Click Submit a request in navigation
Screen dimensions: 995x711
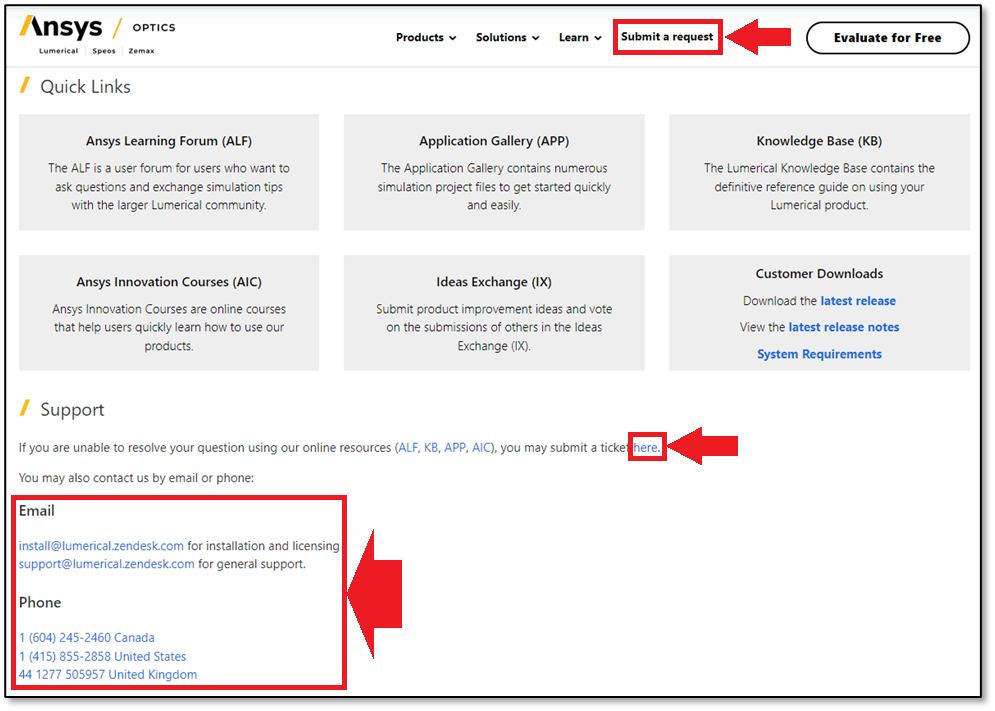click(x=667, y=37)
